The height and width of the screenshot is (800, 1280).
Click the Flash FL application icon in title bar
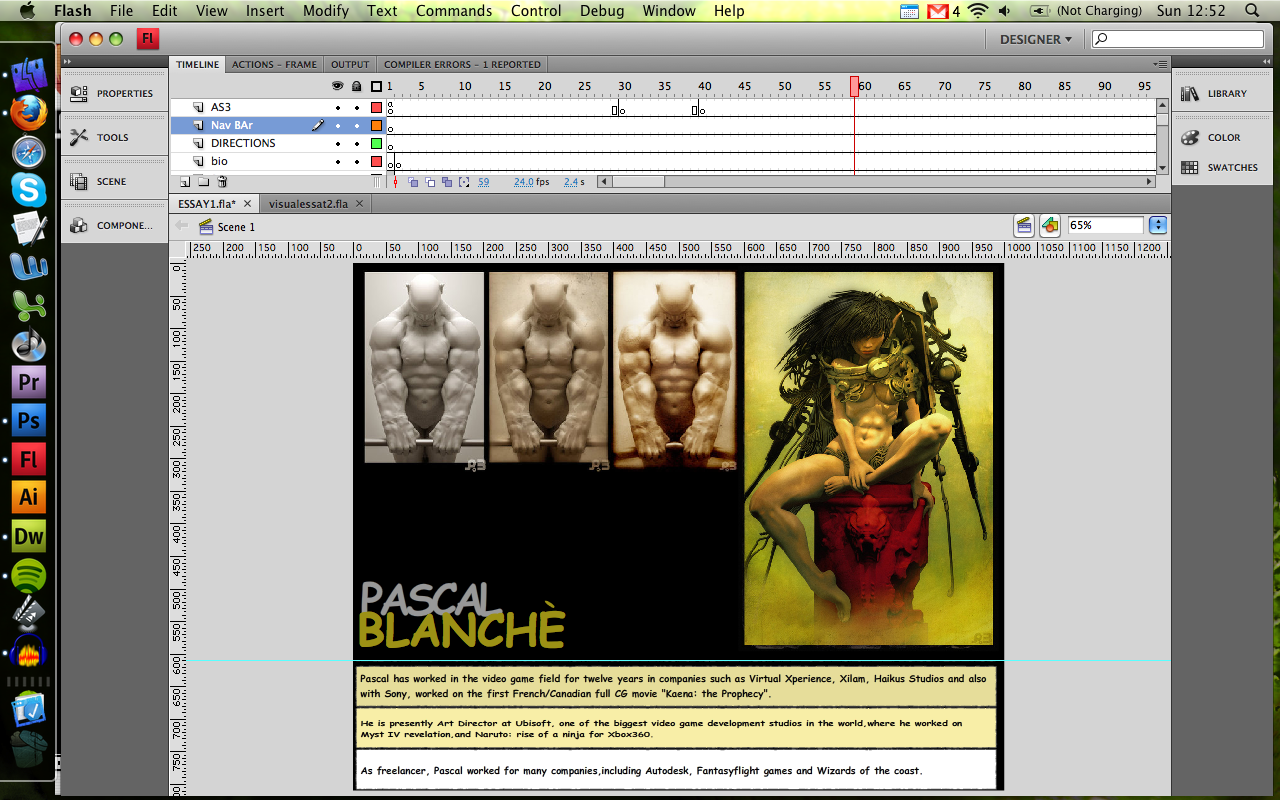148,39
